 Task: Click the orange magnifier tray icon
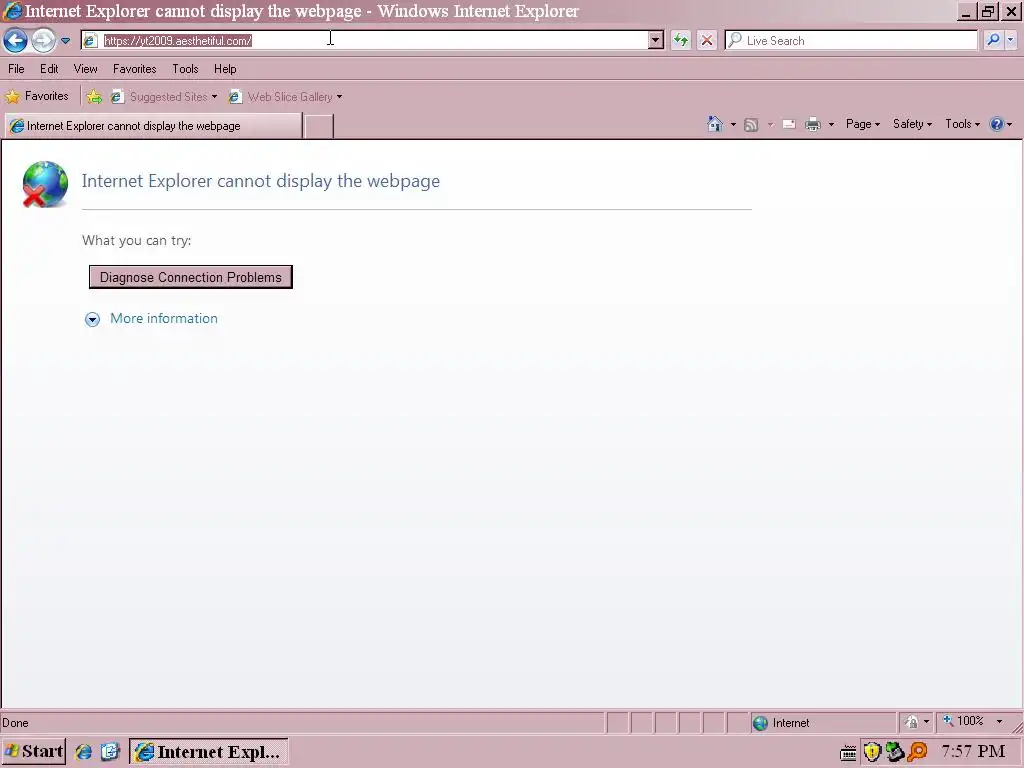917,752
